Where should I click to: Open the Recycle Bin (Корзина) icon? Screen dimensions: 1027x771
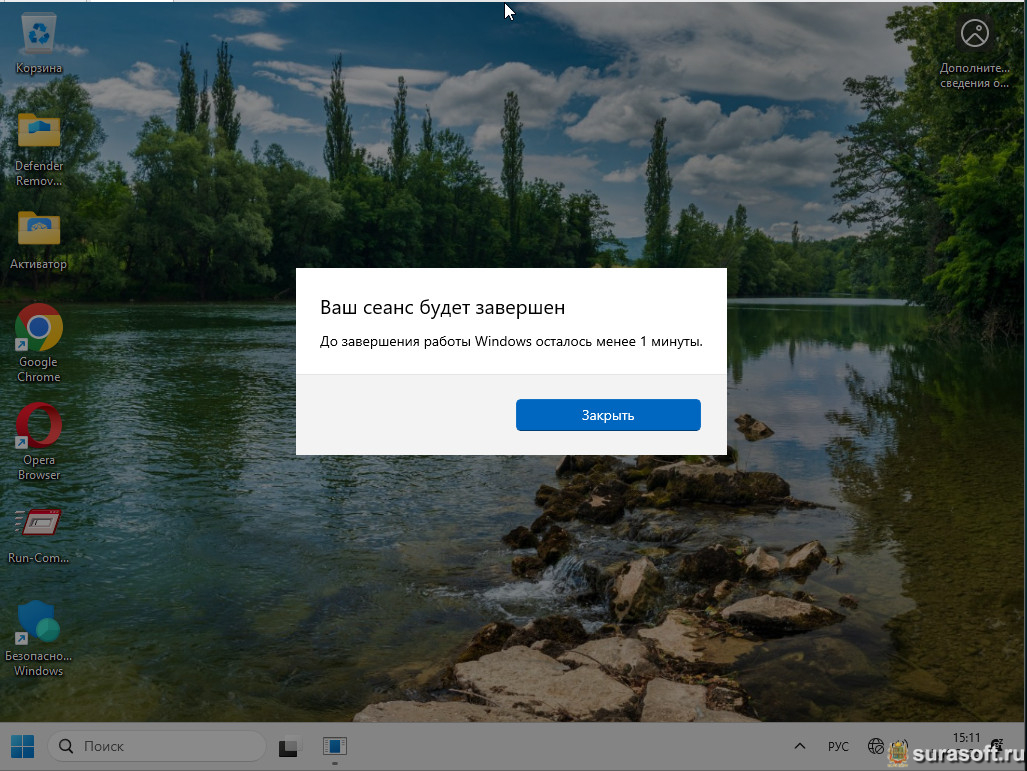coord(39,34)
